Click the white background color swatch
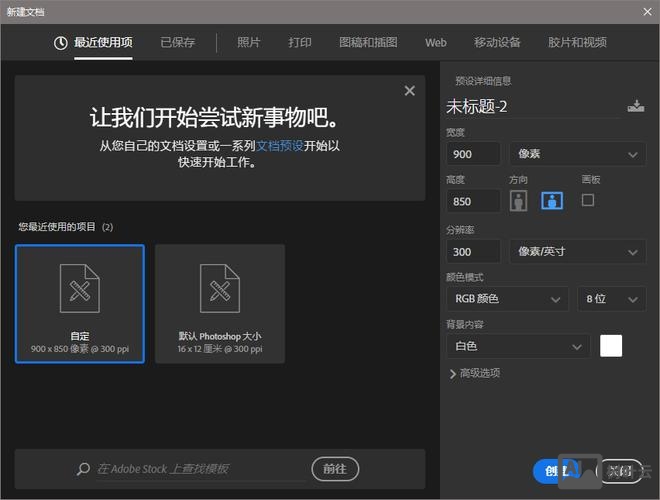 611,346
